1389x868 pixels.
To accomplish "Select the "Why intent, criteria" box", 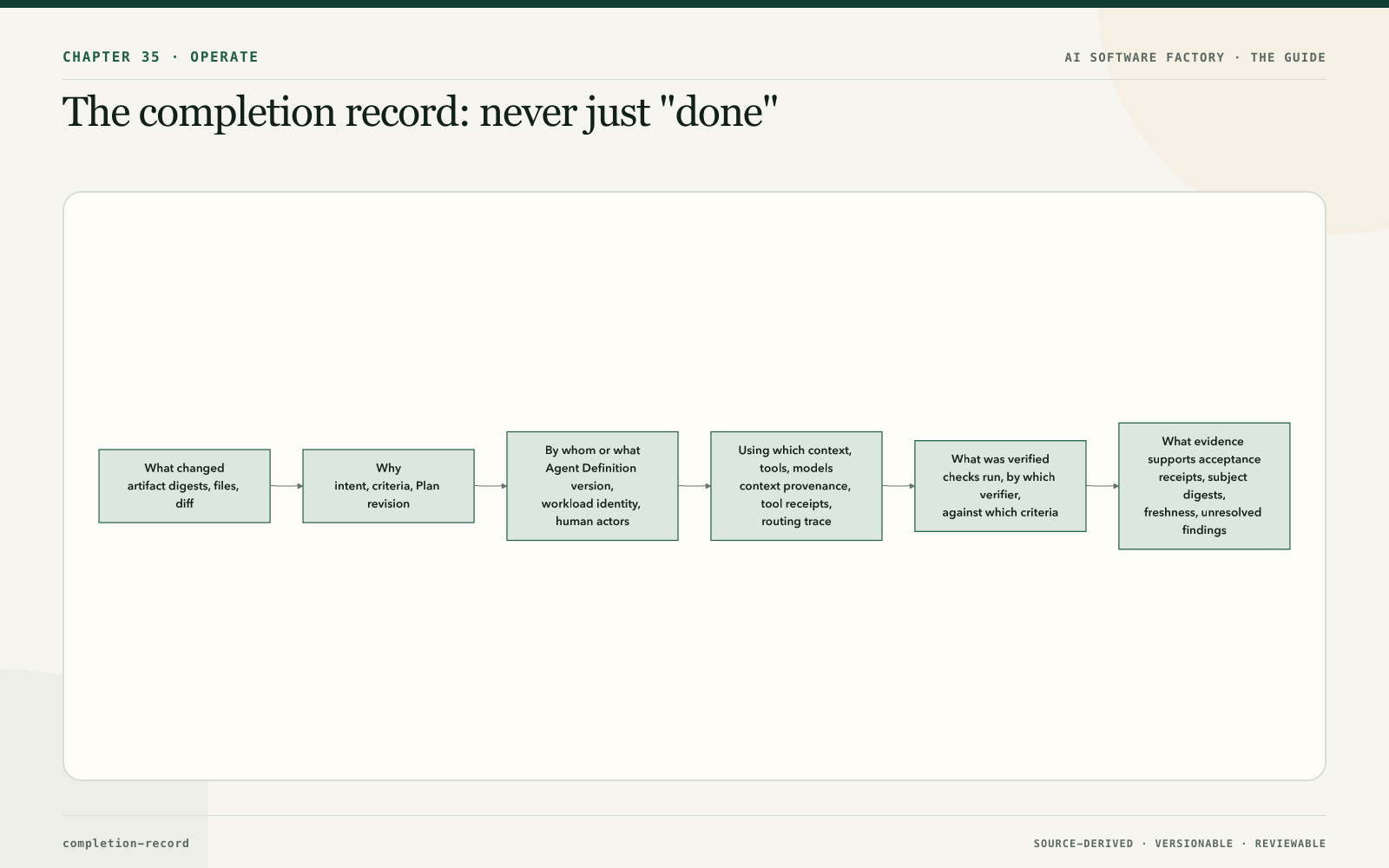I will pos(388,486).
